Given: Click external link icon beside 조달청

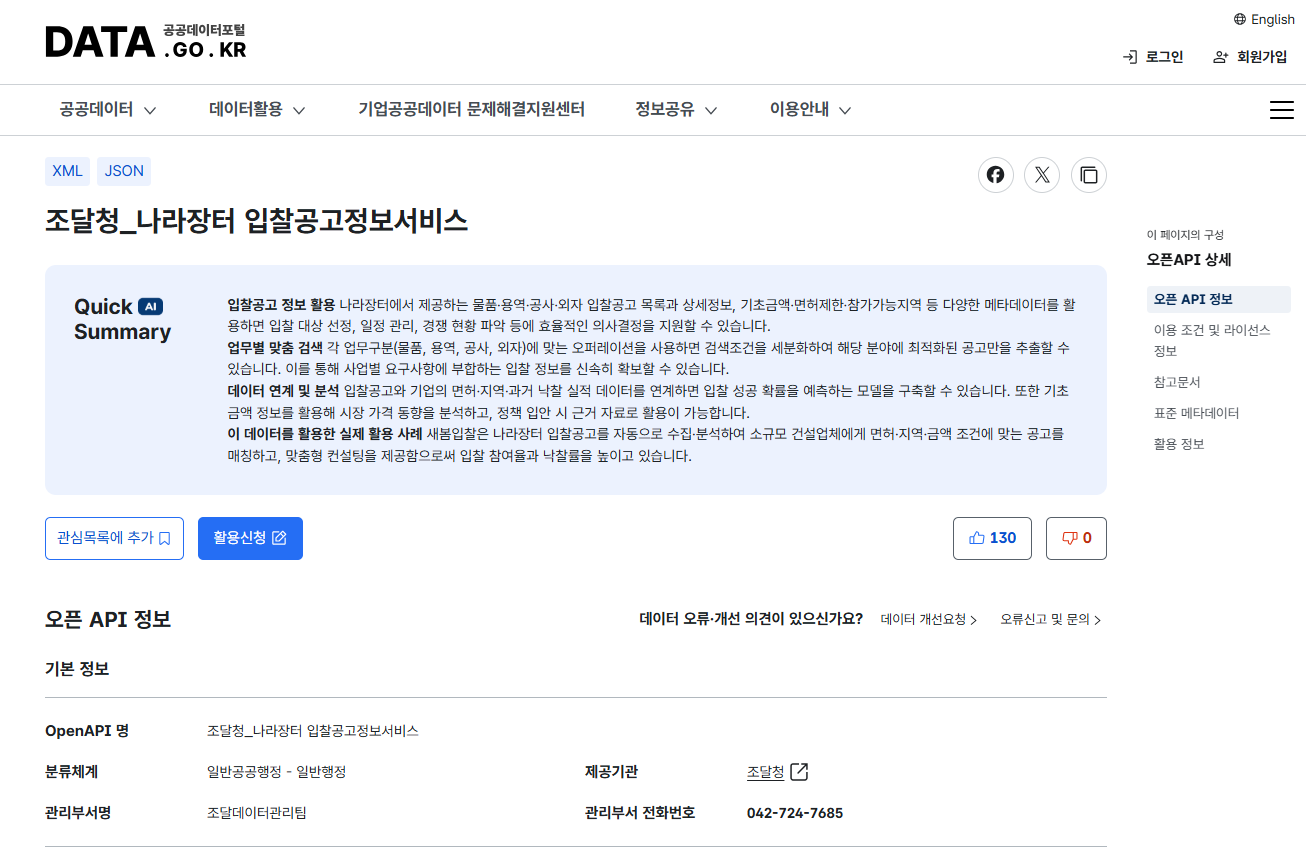Looking at the screenshot, I should 799,772.
